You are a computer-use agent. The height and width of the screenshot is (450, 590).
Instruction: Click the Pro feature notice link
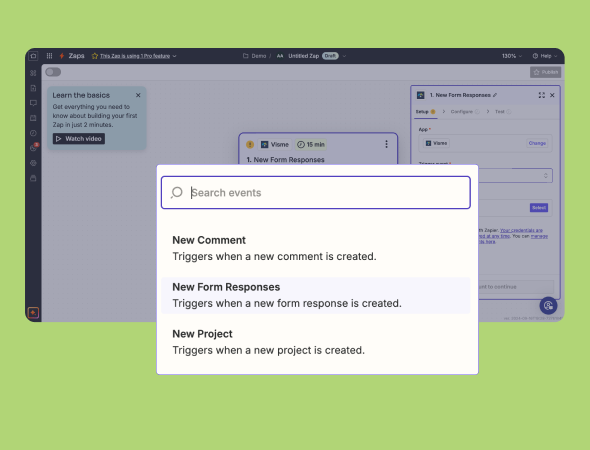coord(135,56)
